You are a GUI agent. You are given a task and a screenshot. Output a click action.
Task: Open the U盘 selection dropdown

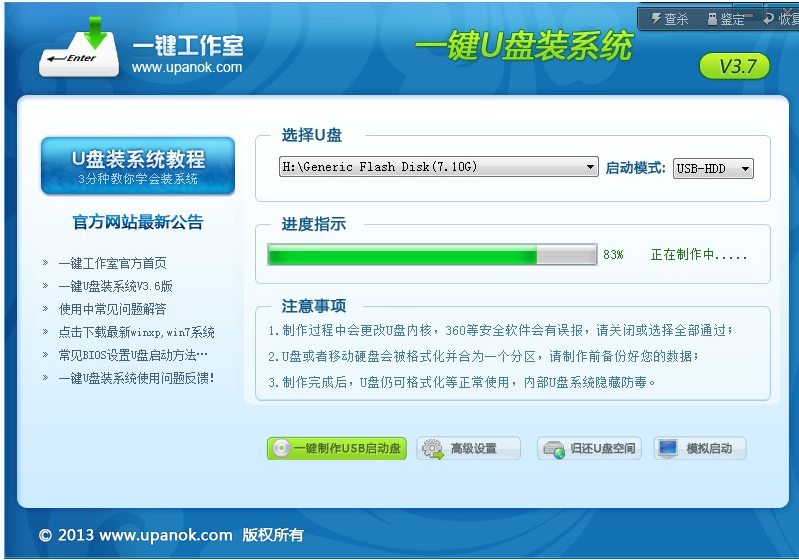pos(438,168)
